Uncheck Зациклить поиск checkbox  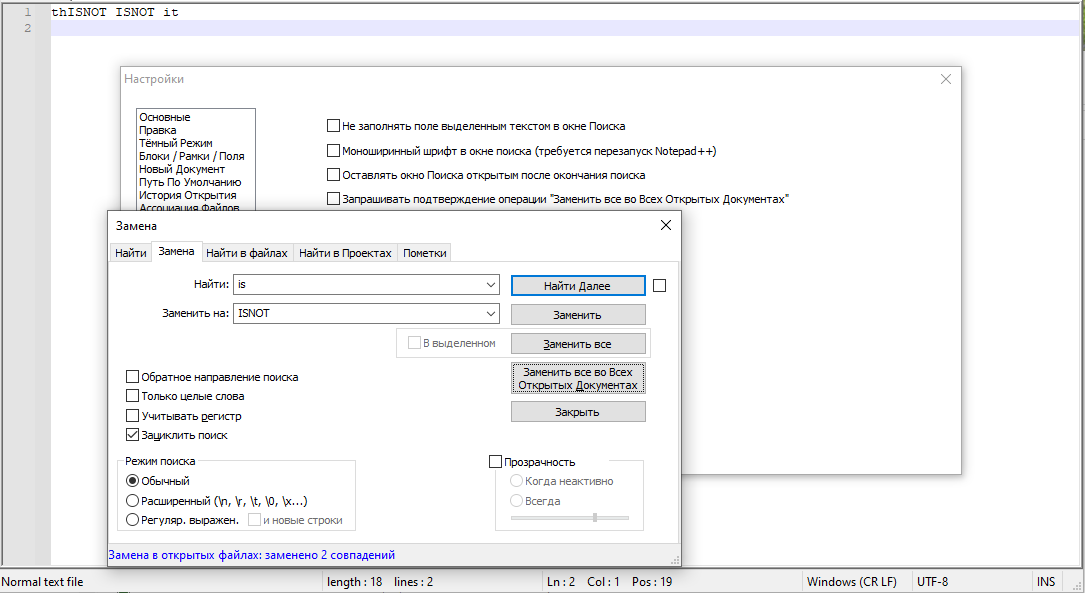pos(133,435)
